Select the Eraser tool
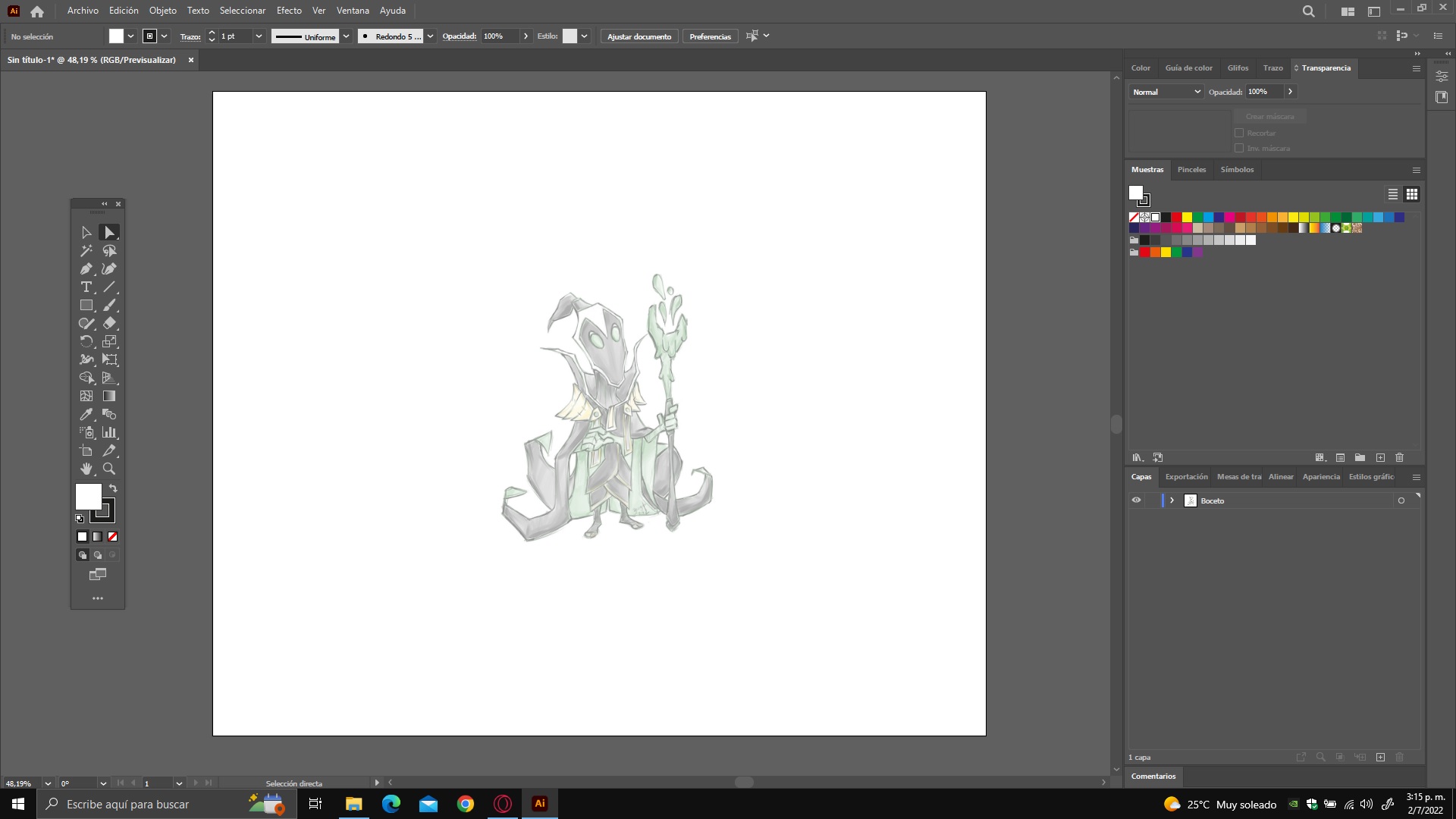This screenshot has width=1456, height=819. click(109, 323)
